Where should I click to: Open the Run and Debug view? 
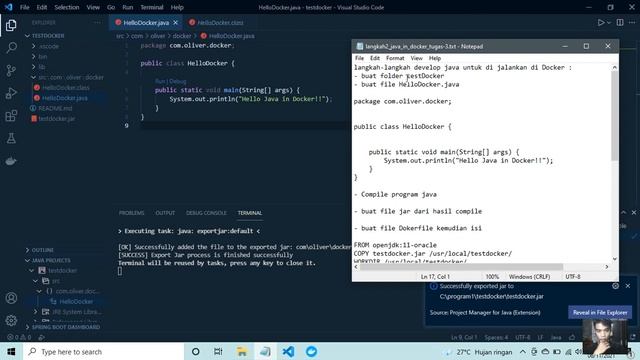pyautogui.click(x=11, y=93)
